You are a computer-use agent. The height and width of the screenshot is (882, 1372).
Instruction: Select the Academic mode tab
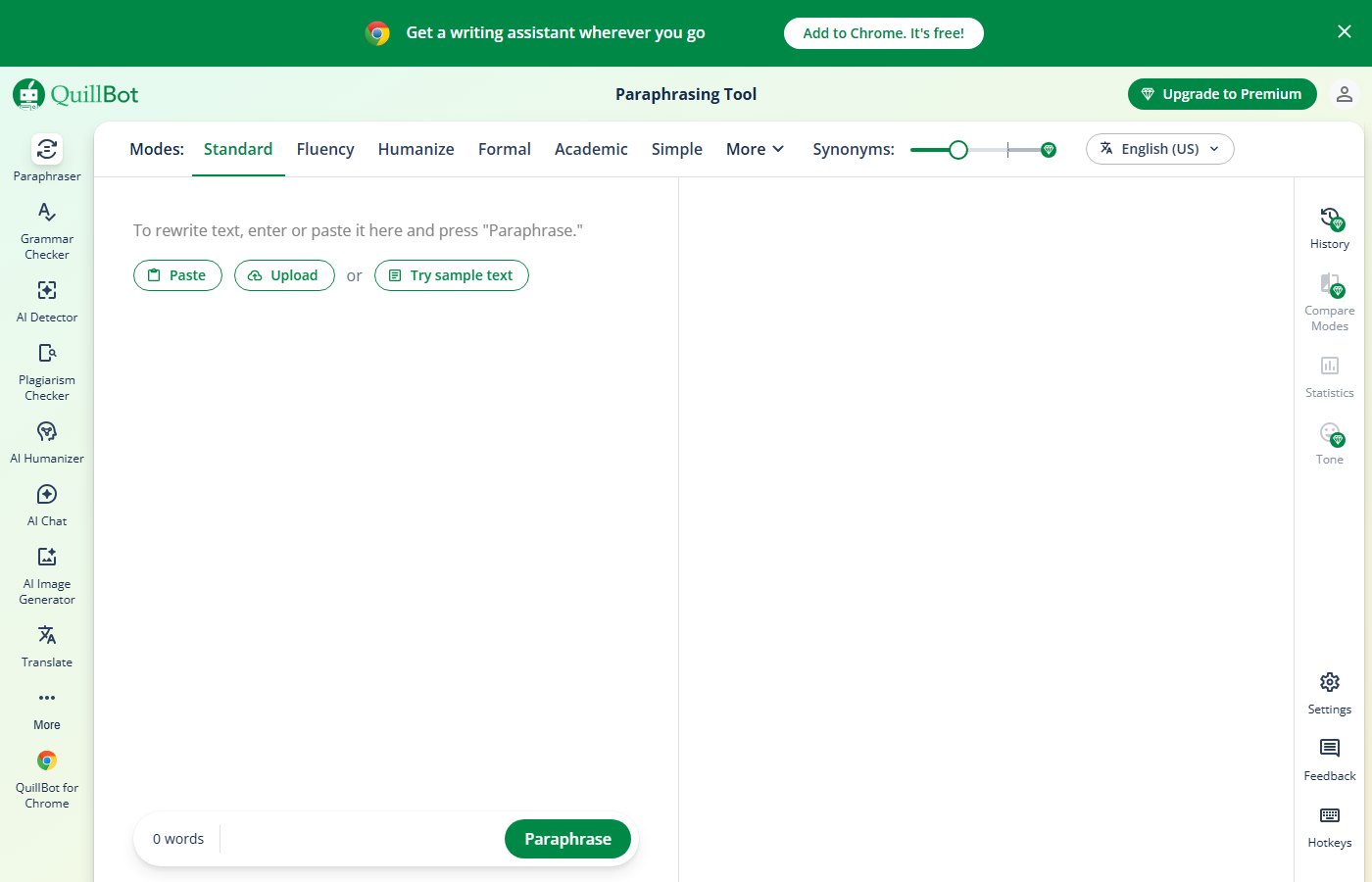click(591, 148)
